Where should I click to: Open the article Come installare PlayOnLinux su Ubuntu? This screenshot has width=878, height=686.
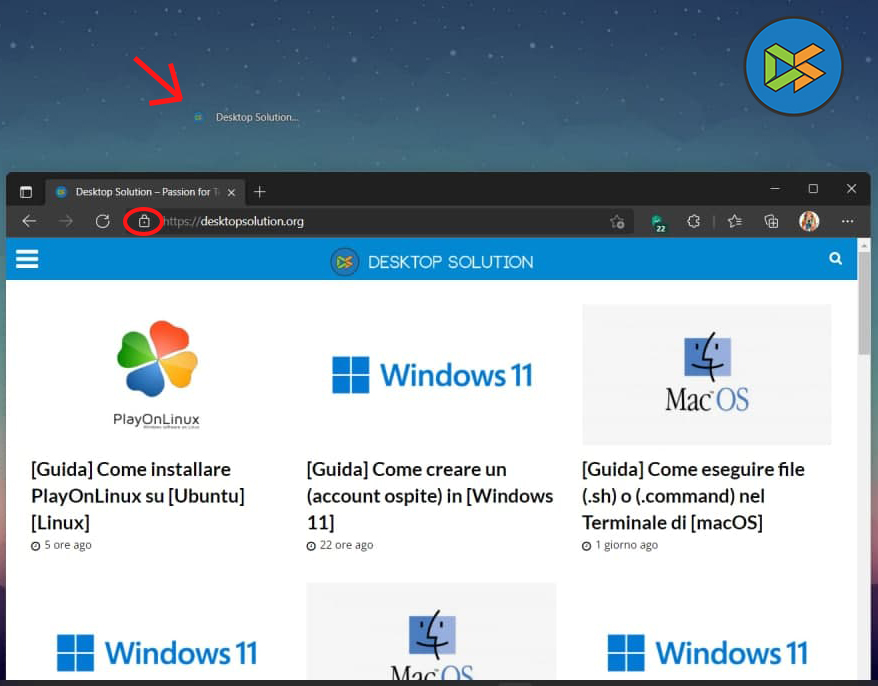pos(138,496)
